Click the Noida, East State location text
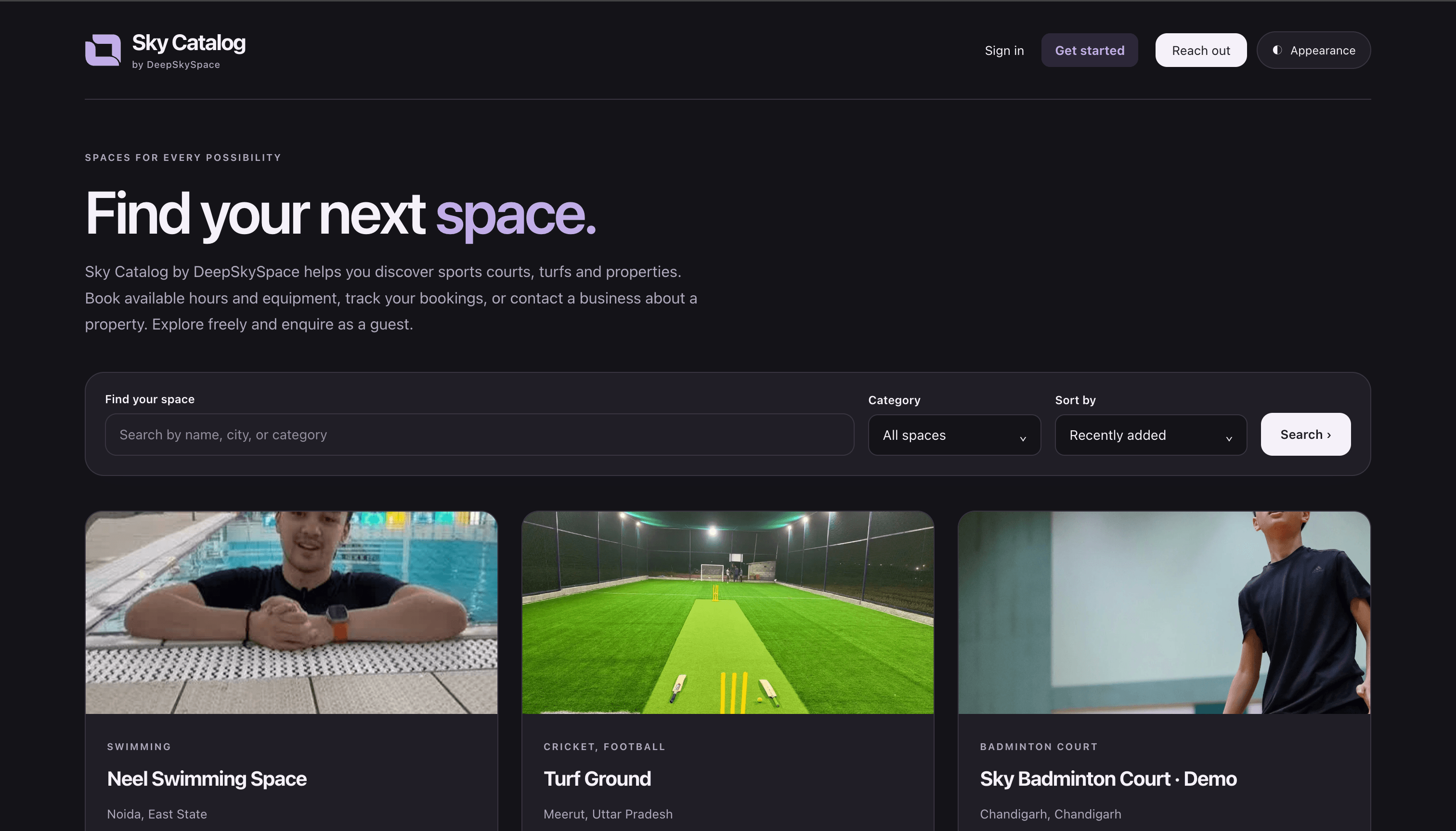Viewport: 1456px width, 831px height. 157,814
